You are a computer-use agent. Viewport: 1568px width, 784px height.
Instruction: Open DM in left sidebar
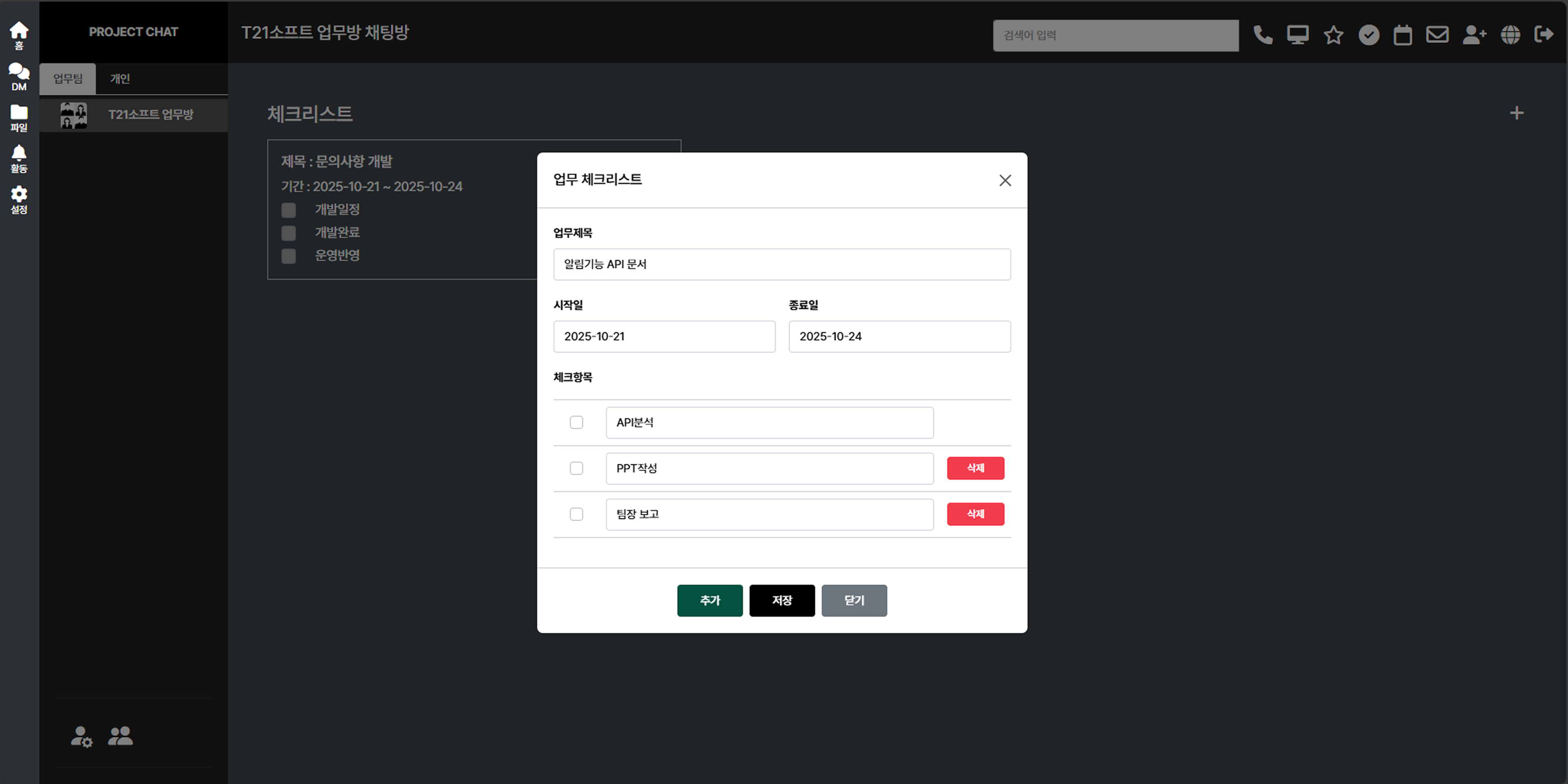pyautogui.click(x=19, y=77)
